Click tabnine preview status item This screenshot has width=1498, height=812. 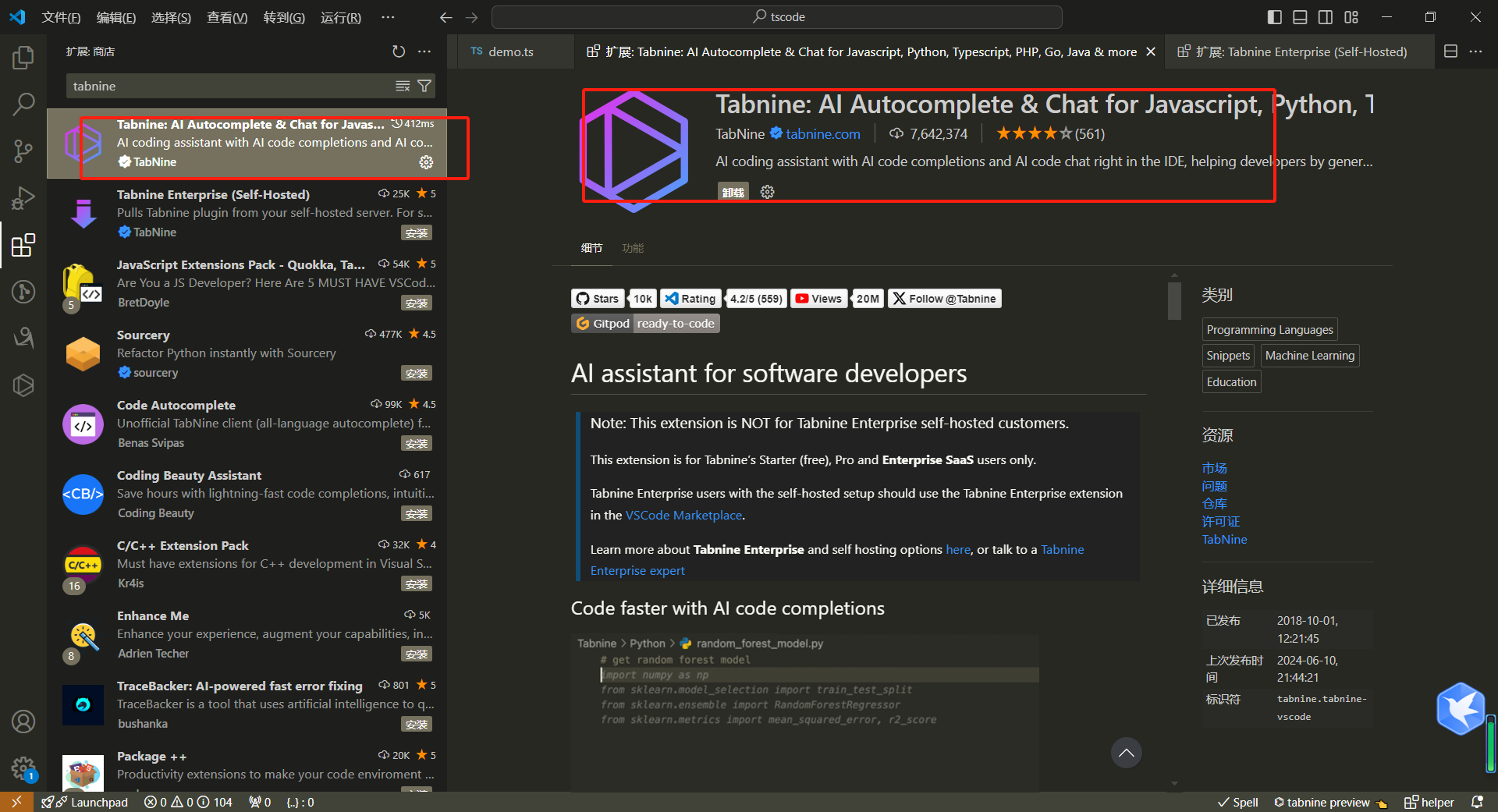(1330, 802)
